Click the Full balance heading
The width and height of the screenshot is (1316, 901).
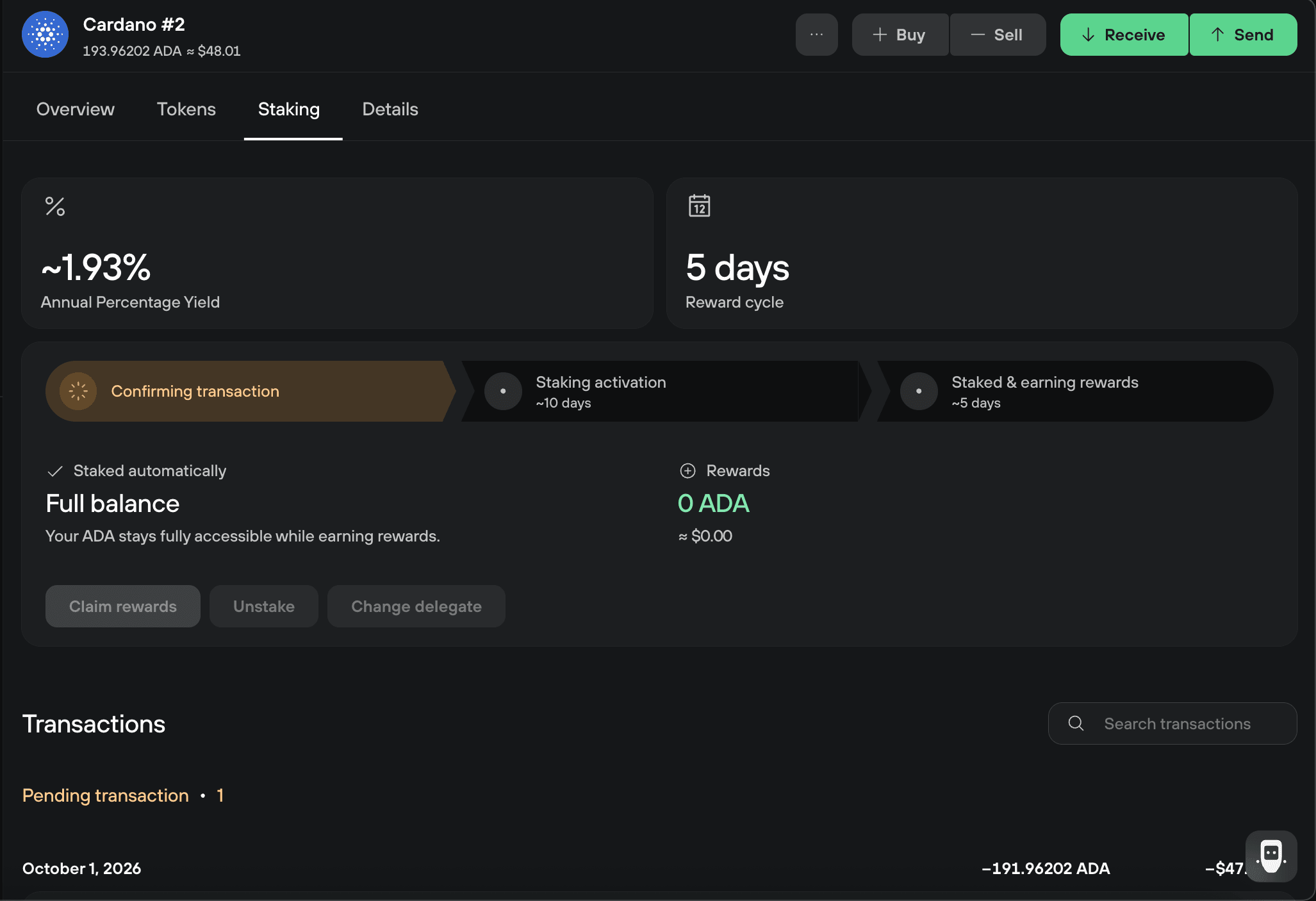(x=113, y=504)
